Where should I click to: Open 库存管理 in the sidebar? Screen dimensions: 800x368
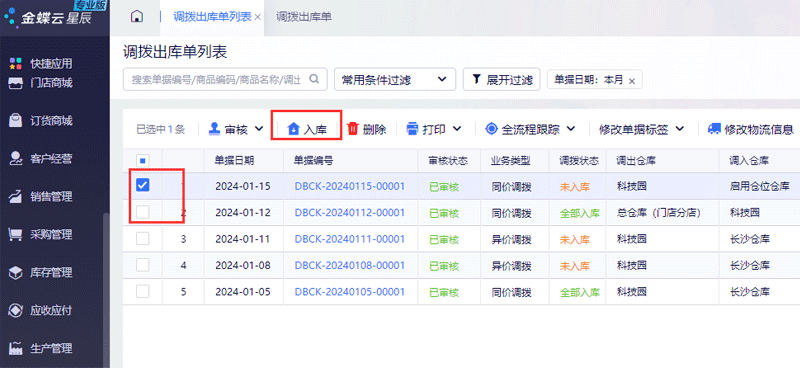click(x=51, y=272)
